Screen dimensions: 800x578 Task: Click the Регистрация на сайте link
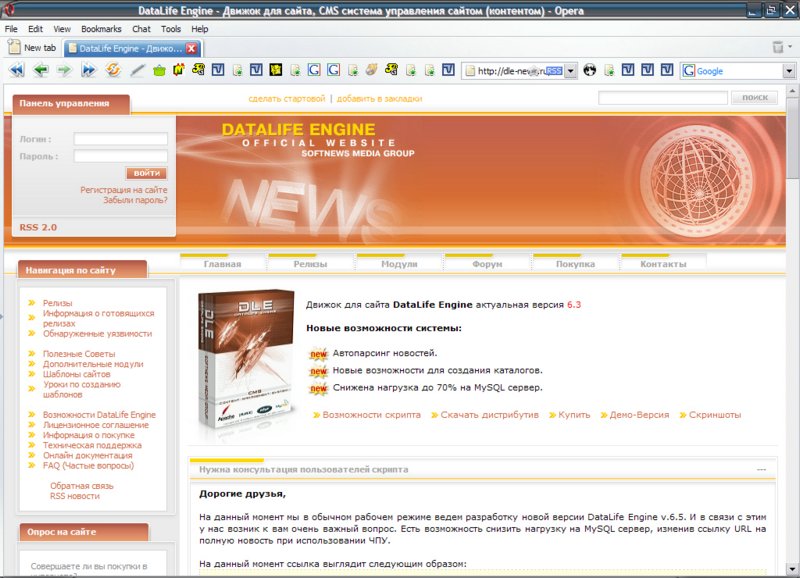pos(123,190)
